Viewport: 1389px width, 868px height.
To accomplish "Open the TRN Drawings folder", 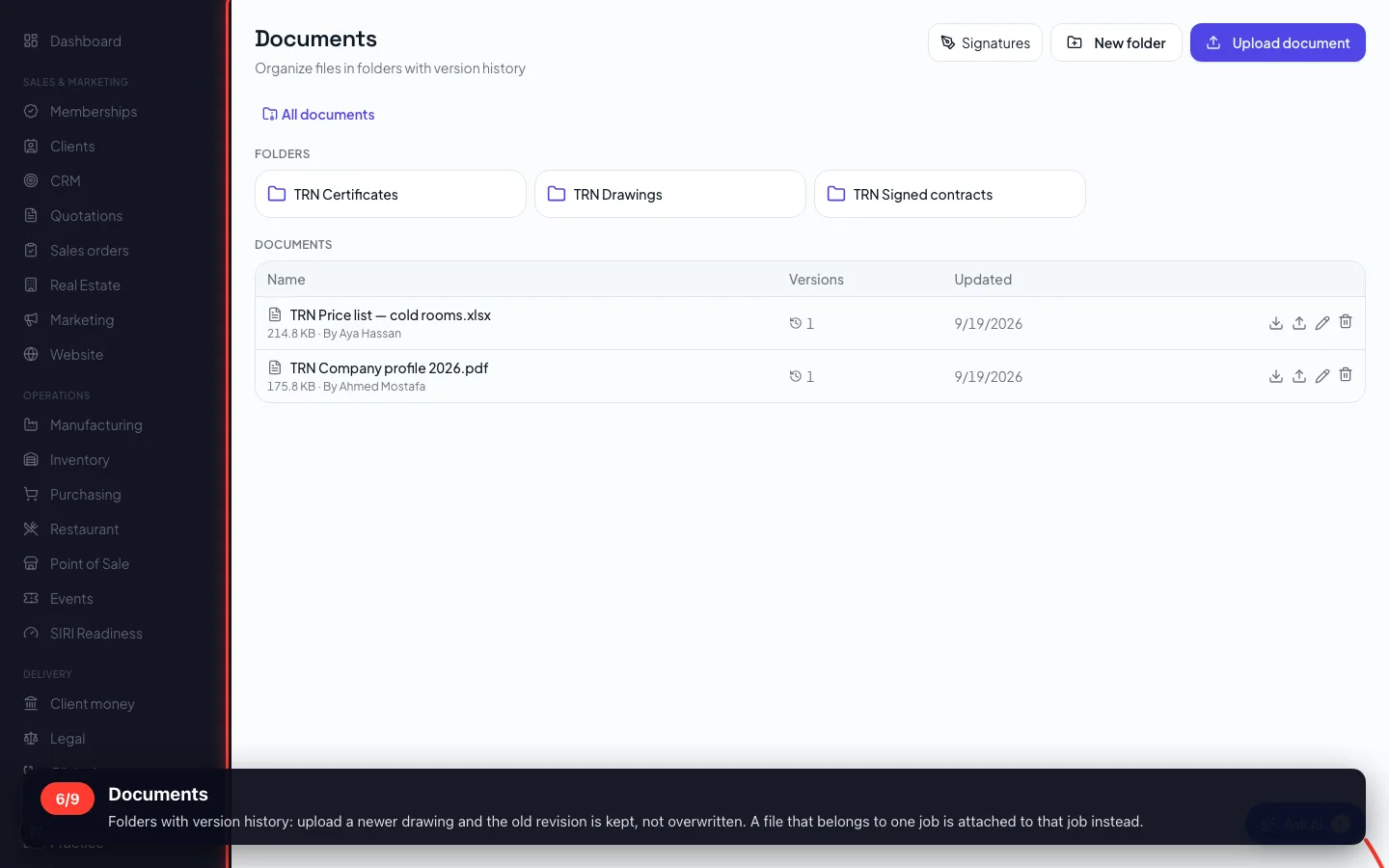I will (x=670, y=194).
